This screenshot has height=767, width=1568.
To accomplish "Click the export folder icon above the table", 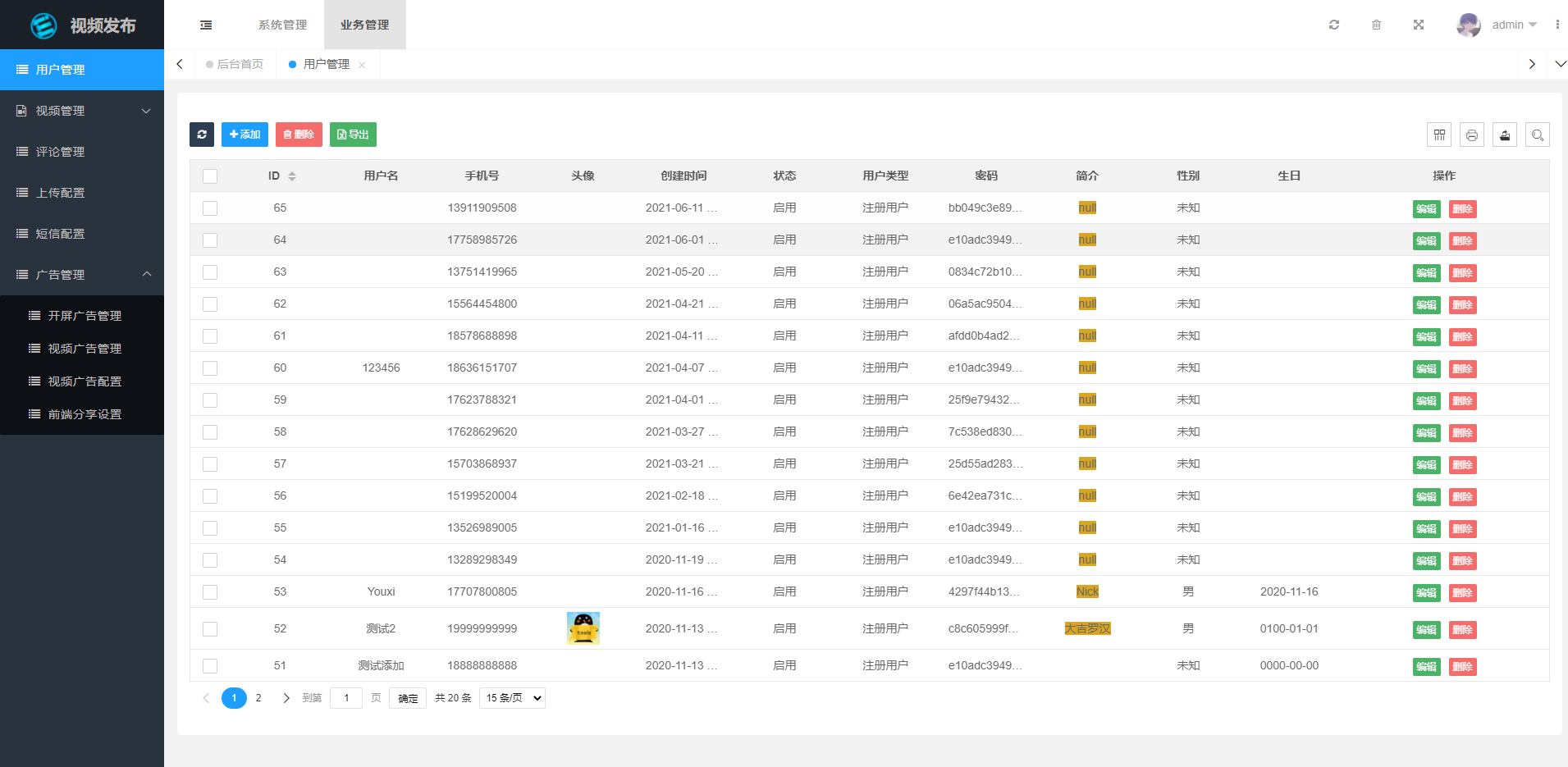I will coord(1505,135).
